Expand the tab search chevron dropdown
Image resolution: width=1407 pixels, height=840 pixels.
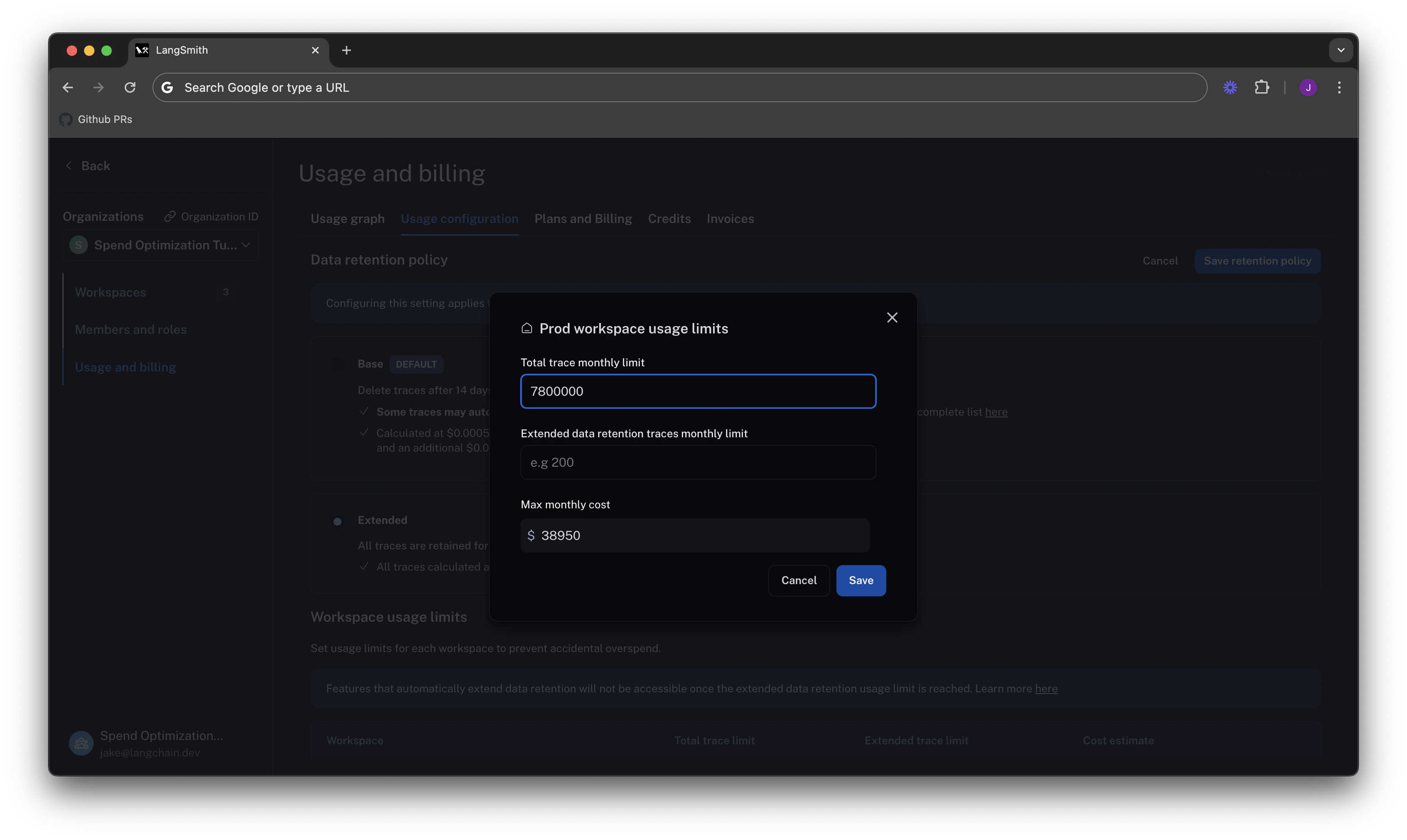pos(1340,50)
